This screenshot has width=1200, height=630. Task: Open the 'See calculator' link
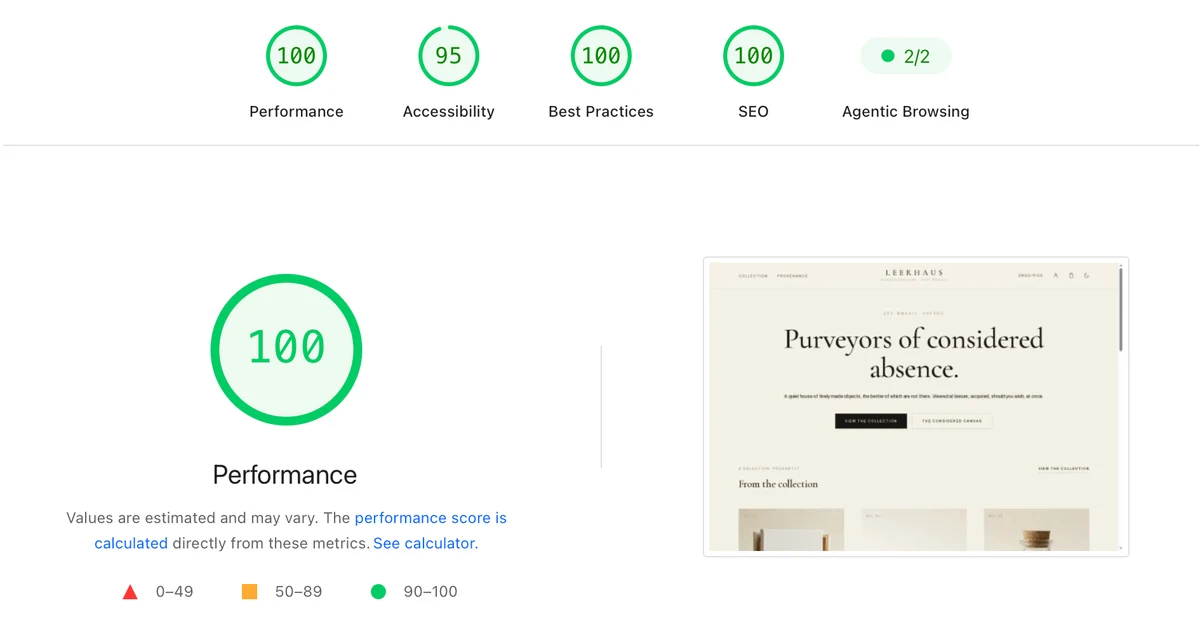pos(425,544)
